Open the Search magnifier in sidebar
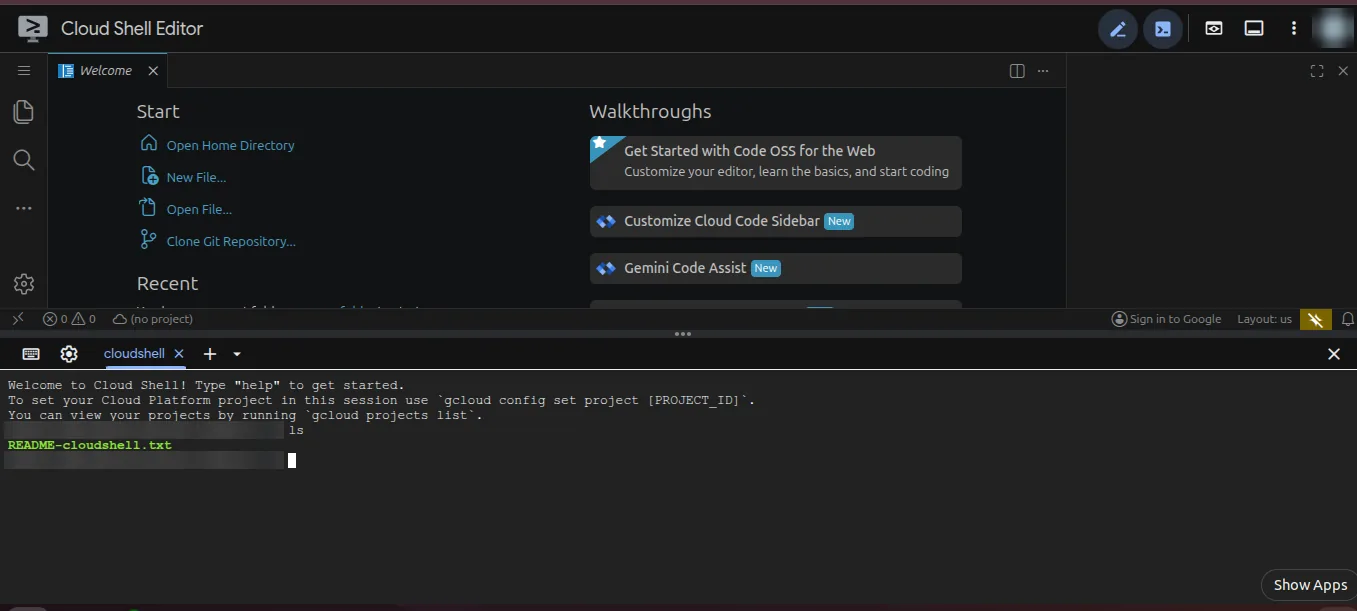1357x611 pixels. coord(24,160)
